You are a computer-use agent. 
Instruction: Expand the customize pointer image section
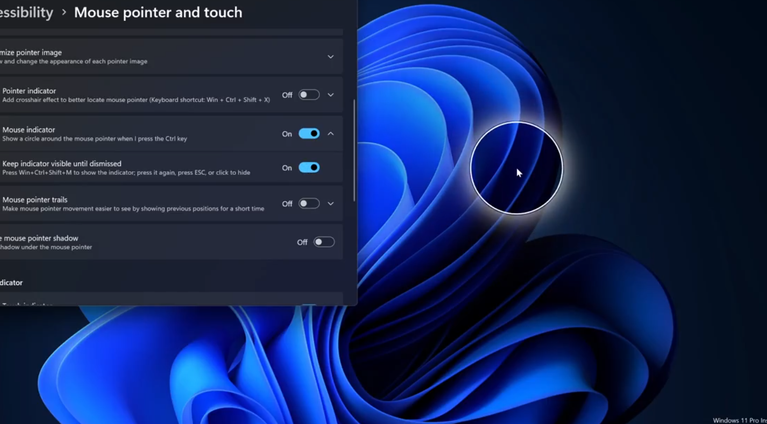click(331, 57)
